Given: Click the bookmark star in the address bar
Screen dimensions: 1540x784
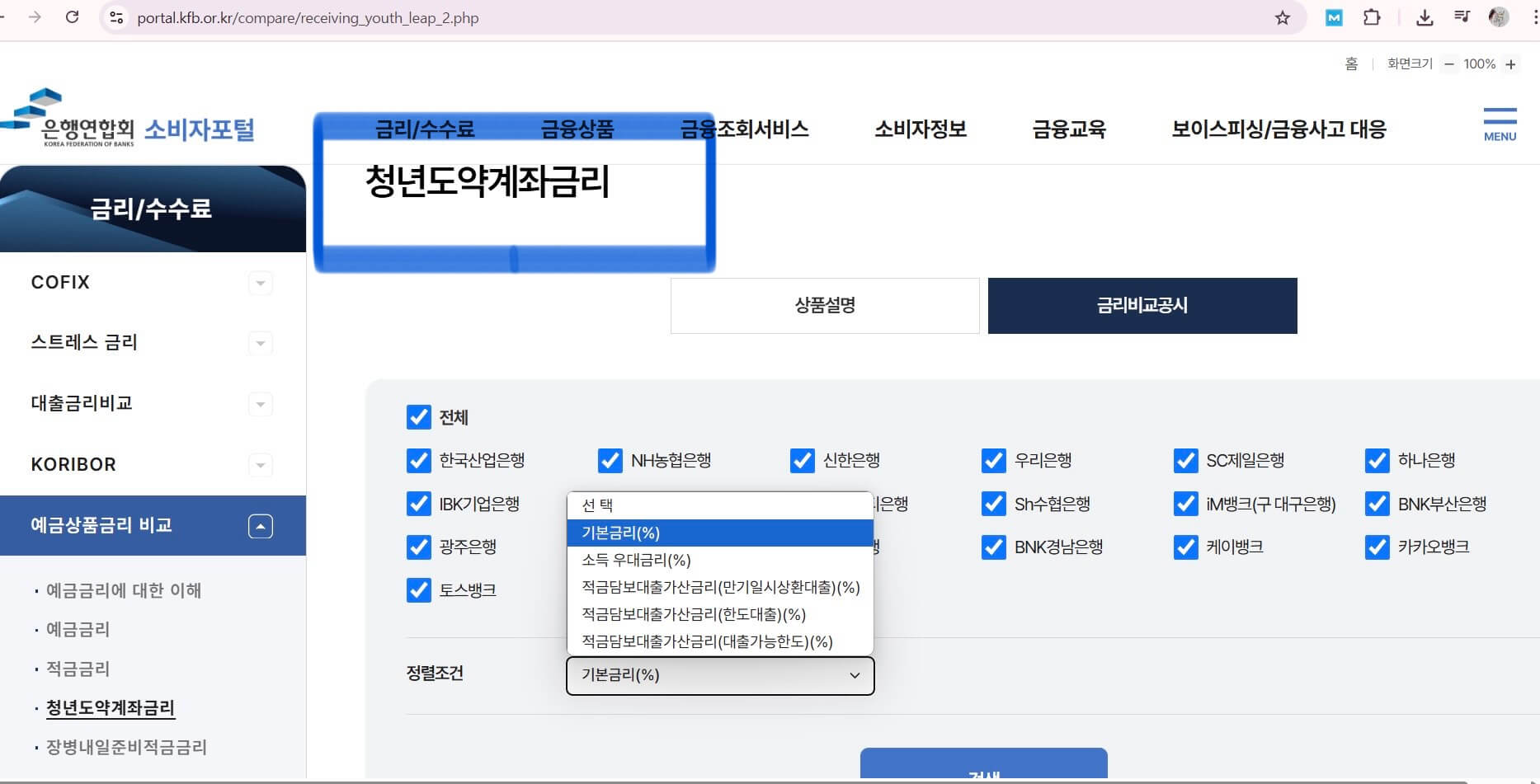Looking at the screenshot, I should 1283,16.
